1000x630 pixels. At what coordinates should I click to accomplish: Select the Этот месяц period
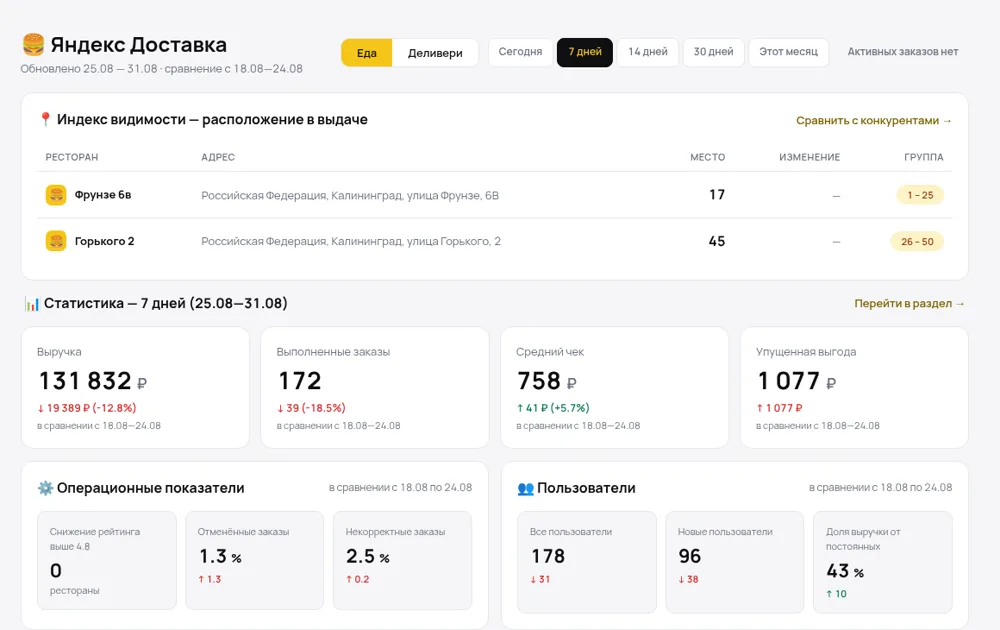tap(788, 52)
